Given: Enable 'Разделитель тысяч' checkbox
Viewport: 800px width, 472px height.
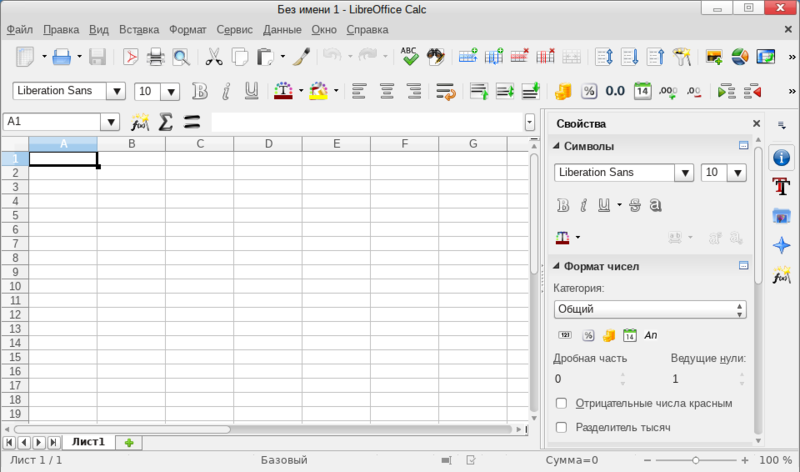Looking at the screenshot, I should [561, 427].
